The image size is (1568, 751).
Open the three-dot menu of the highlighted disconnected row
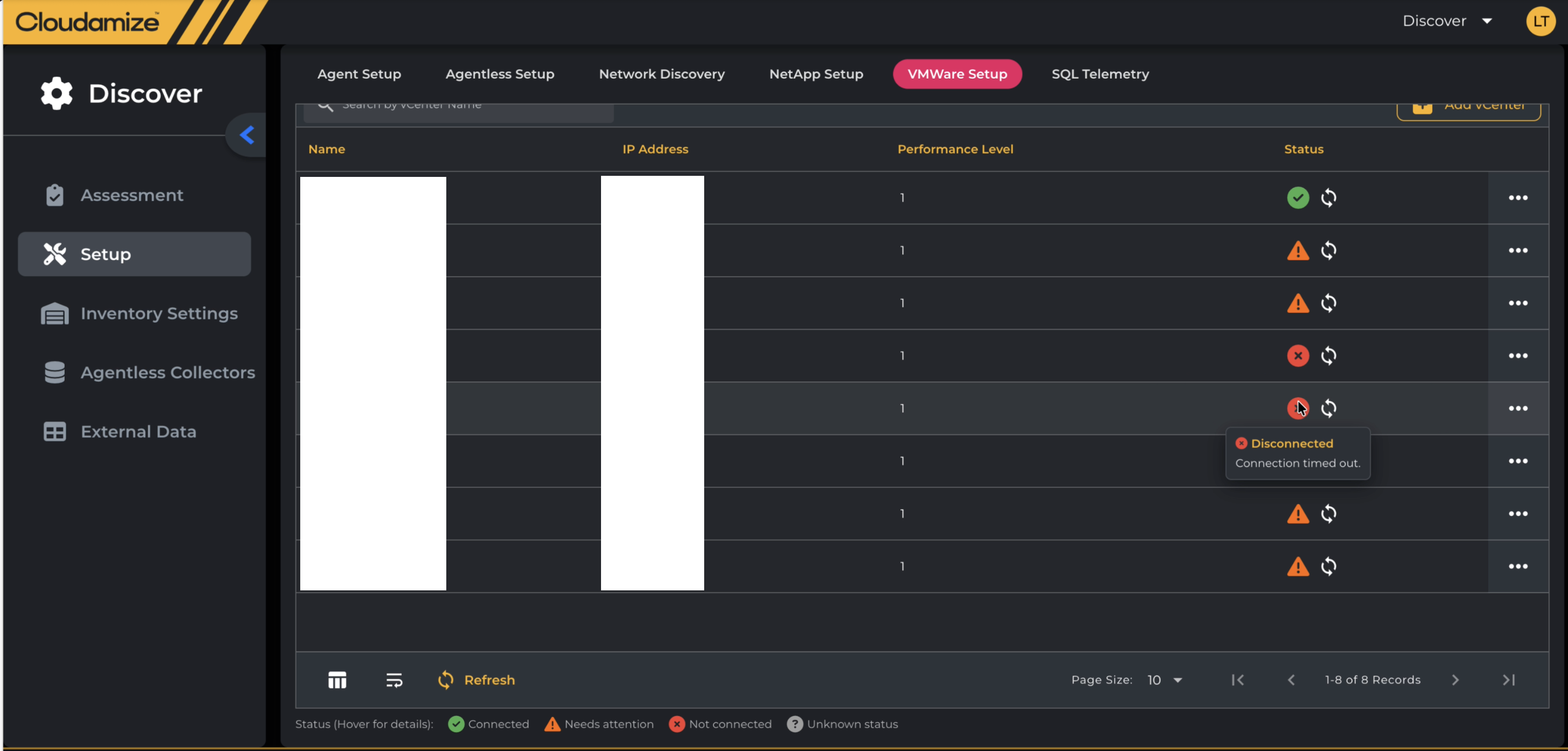(1518, 409)
